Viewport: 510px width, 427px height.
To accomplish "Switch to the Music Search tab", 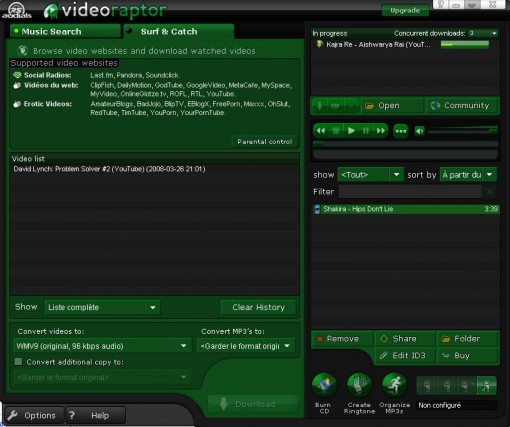I will pos(65,31).
